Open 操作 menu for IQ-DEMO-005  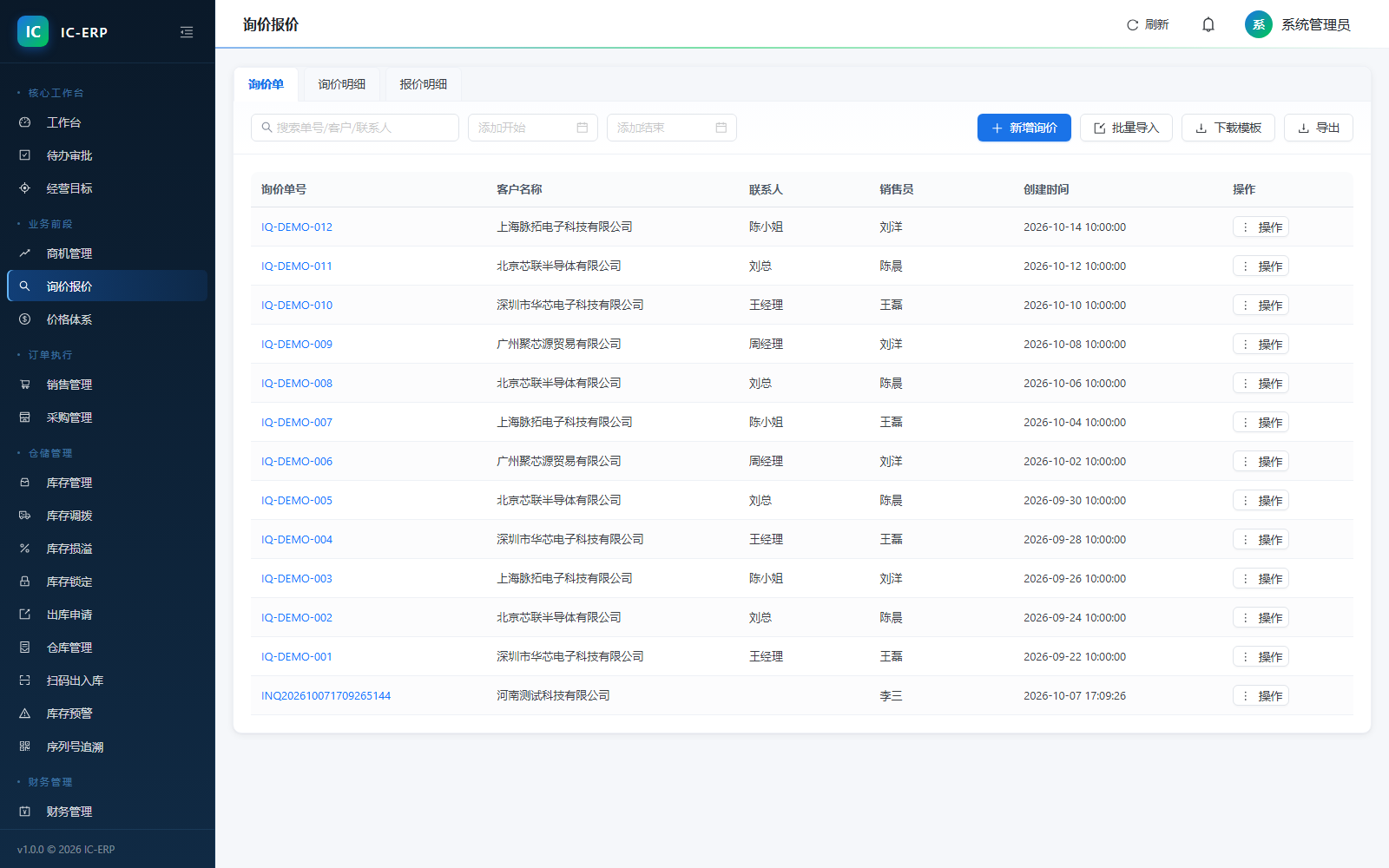pyautogui.click(x=1261, y=501)
